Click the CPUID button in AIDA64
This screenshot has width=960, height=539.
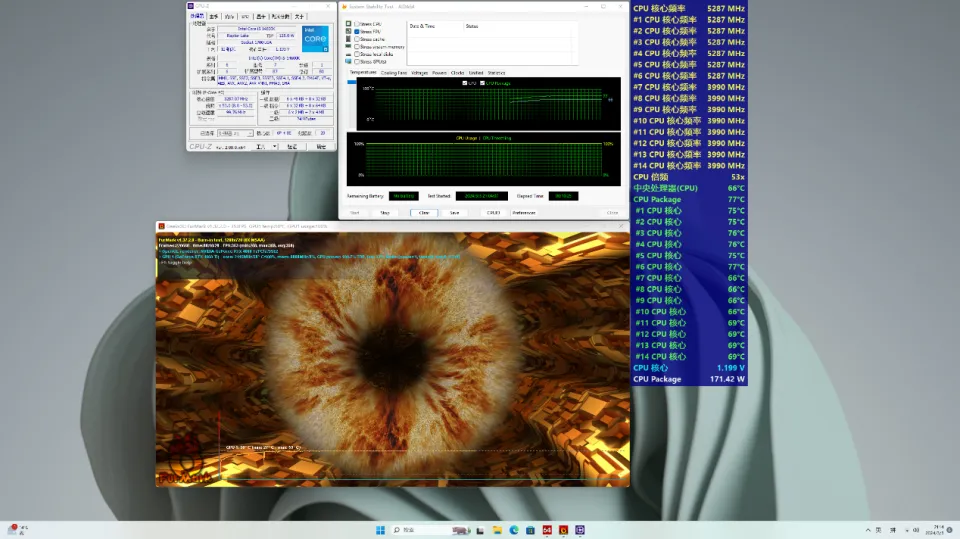coord(493,213)
